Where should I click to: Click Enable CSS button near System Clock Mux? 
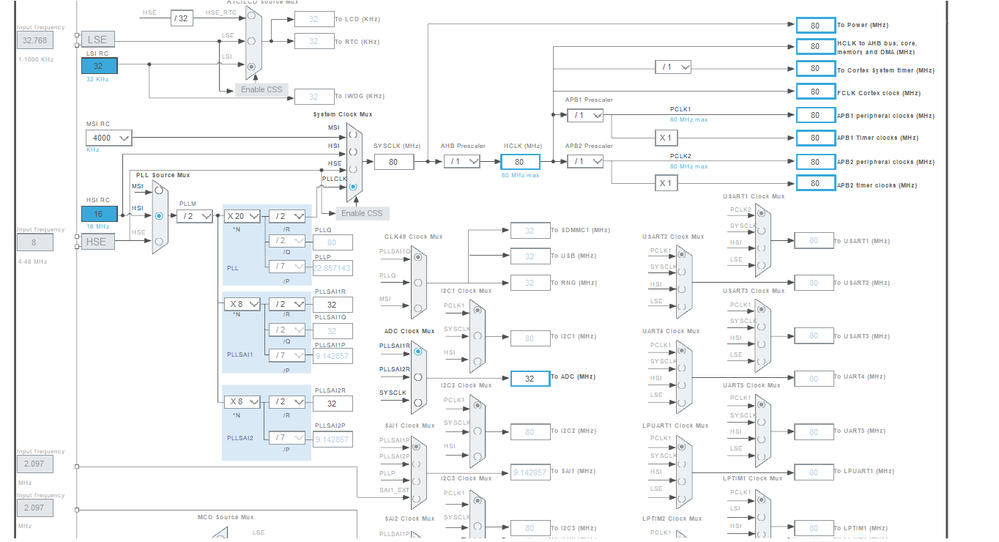362,213
